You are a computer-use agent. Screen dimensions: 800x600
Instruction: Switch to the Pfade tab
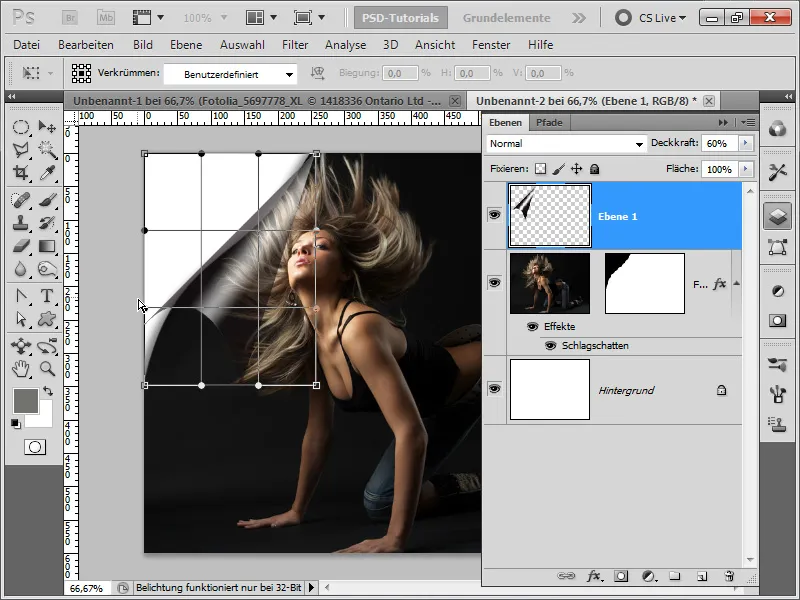[x=549, y=122]
